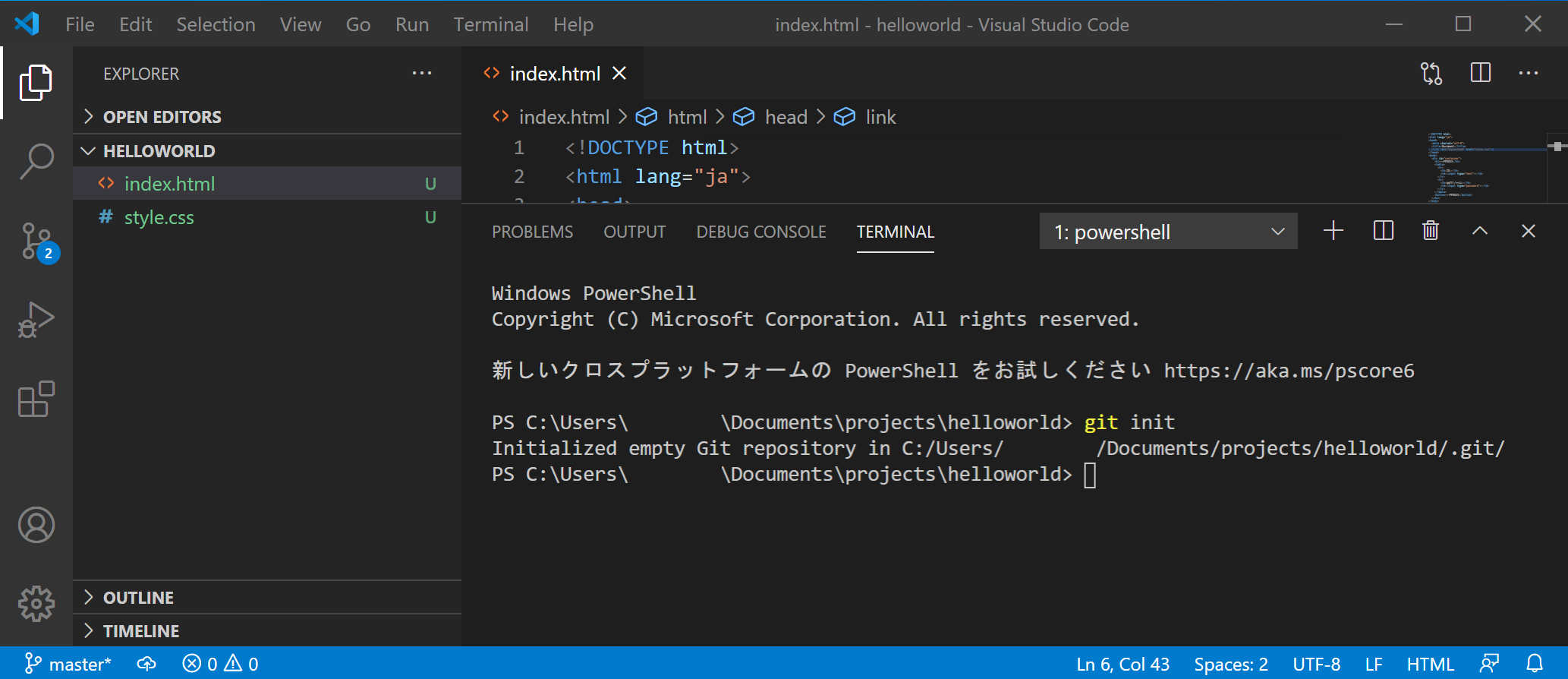Open the powershell terminal selector dropdown
The width and height of the screenshot is (1568, 679).
tap(1168, 232)
